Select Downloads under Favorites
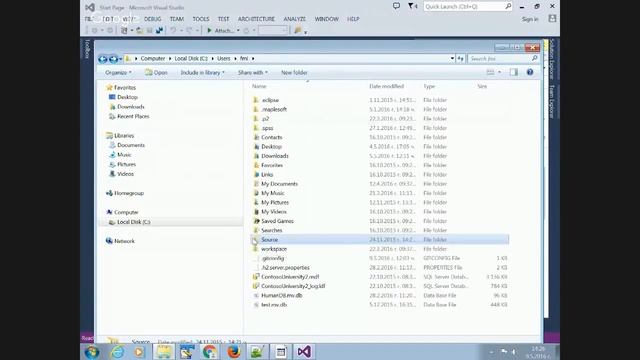Screen dimensions: 640x360 [x=131, y=107]
